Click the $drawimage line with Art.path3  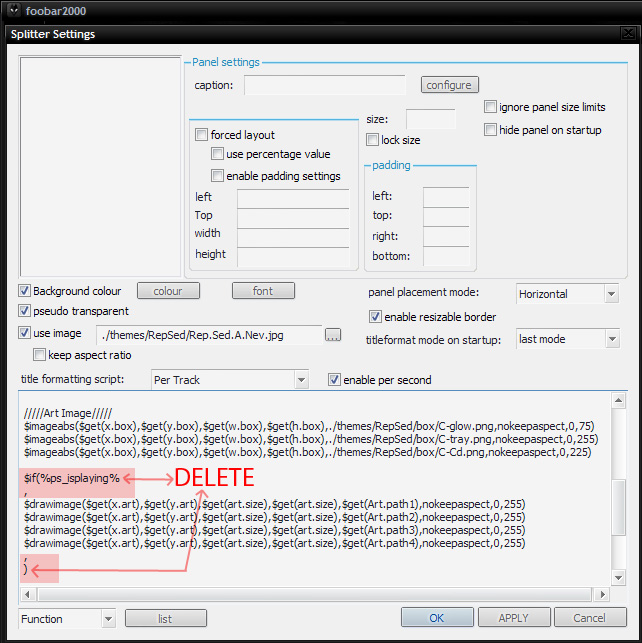(275, 530)
